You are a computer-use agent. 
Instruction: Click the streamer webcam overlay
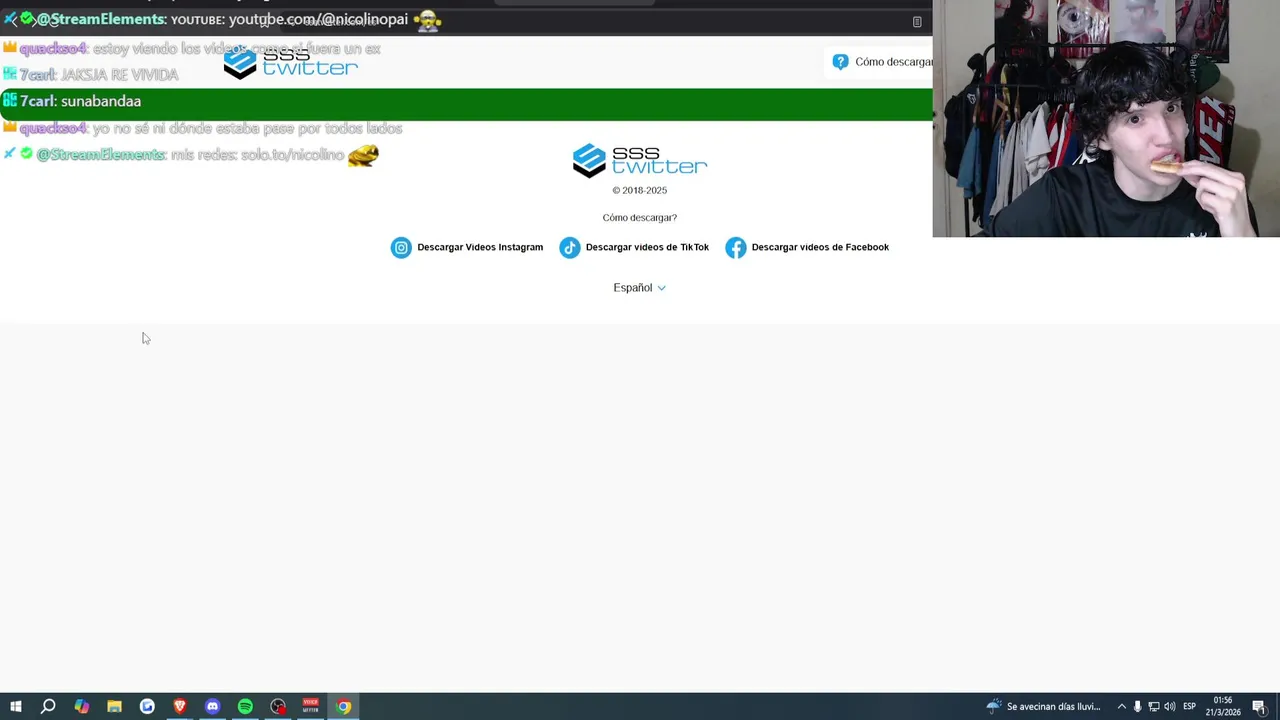(1106, 118)
